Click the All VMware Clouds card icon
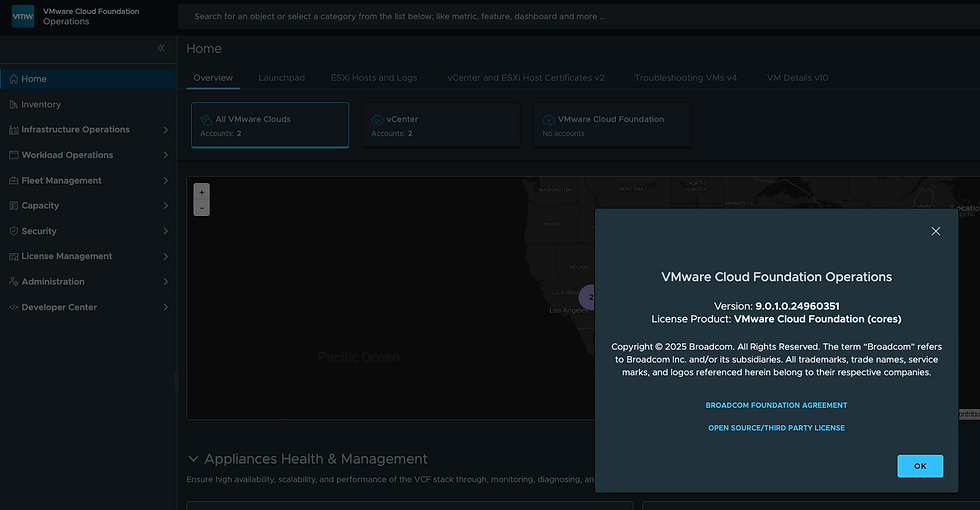This screenshot has width=980, height=510. (206, 119)
